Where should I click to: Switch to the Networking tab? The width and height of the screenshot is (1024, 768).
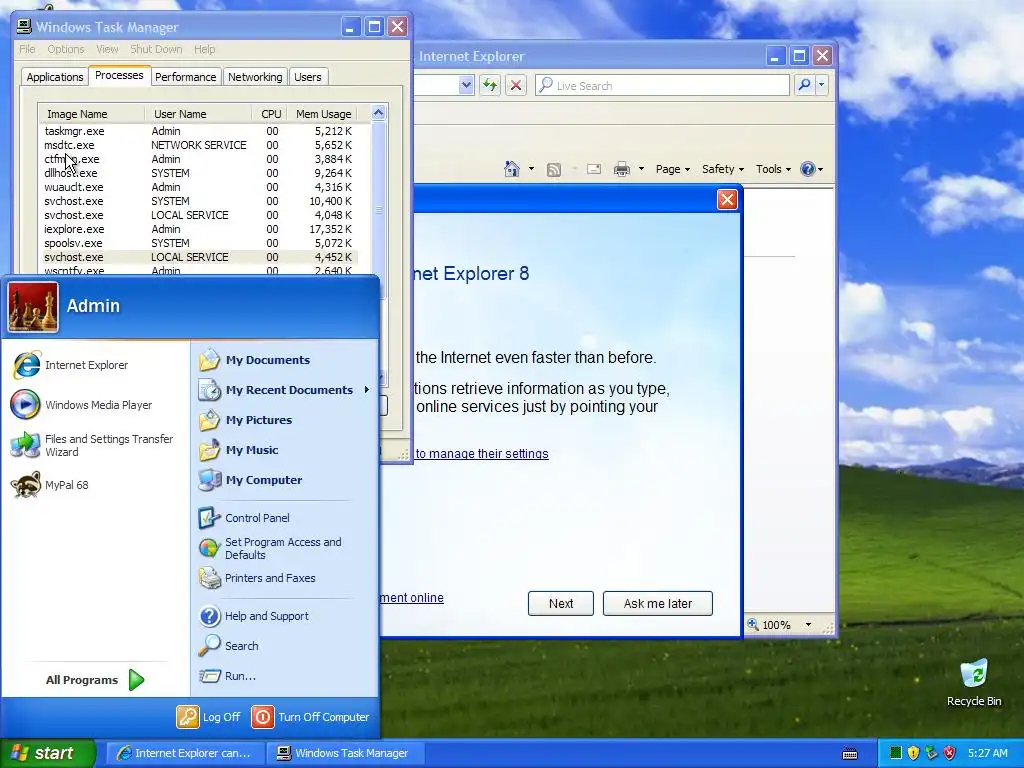pos(255,77)
